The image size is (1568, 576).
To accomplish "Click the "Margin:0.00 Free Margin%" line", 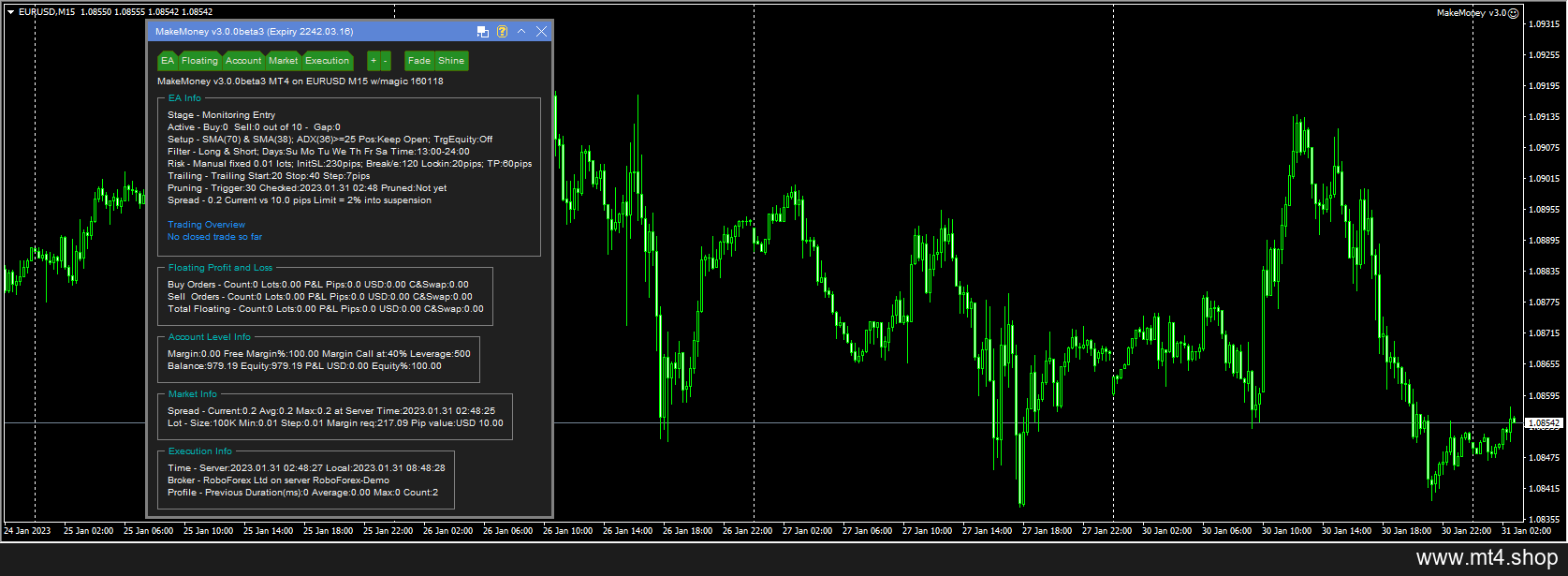I will click(319, 354).
